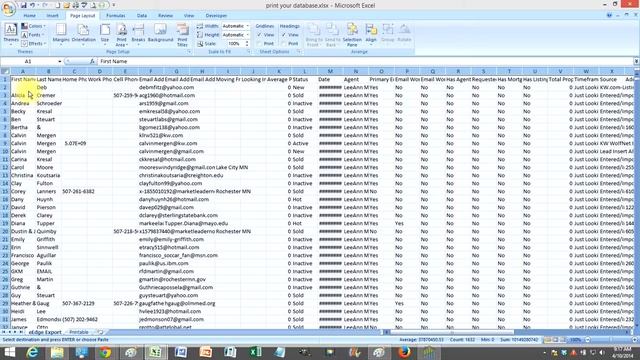Switch to the Review ribbon tab
Viewport: 640px width, 360px height.
(165, 16)
